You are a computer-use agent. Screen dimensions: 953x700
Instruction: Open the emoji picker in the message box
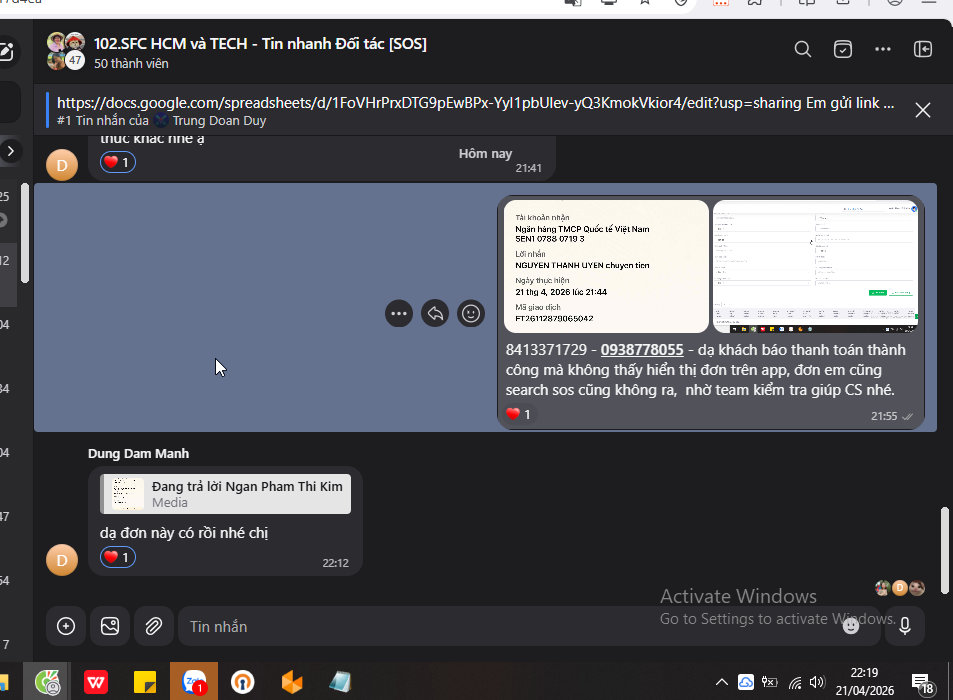click(851, 626)
